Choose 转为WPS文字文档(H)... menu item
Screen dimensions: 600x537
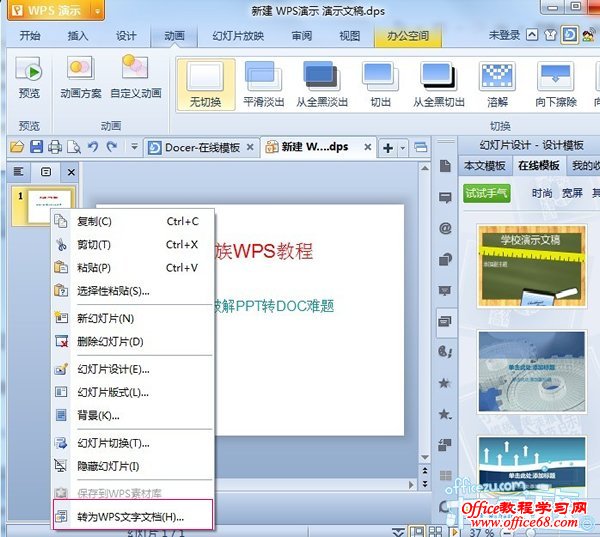click(133, 517)
